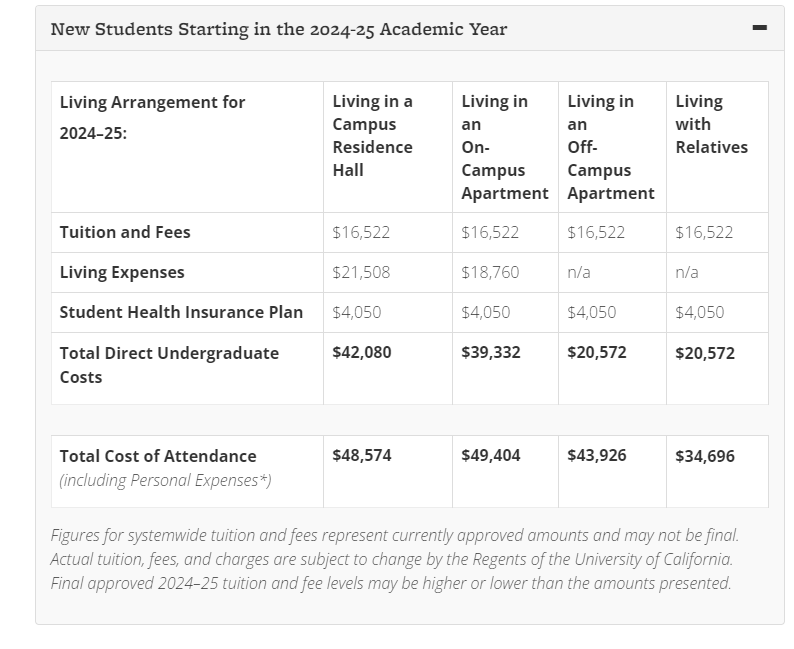Click the $34,696 cost of attendance value
The width and height of the screenshot is (794, 649).
[x=705, y=456]
